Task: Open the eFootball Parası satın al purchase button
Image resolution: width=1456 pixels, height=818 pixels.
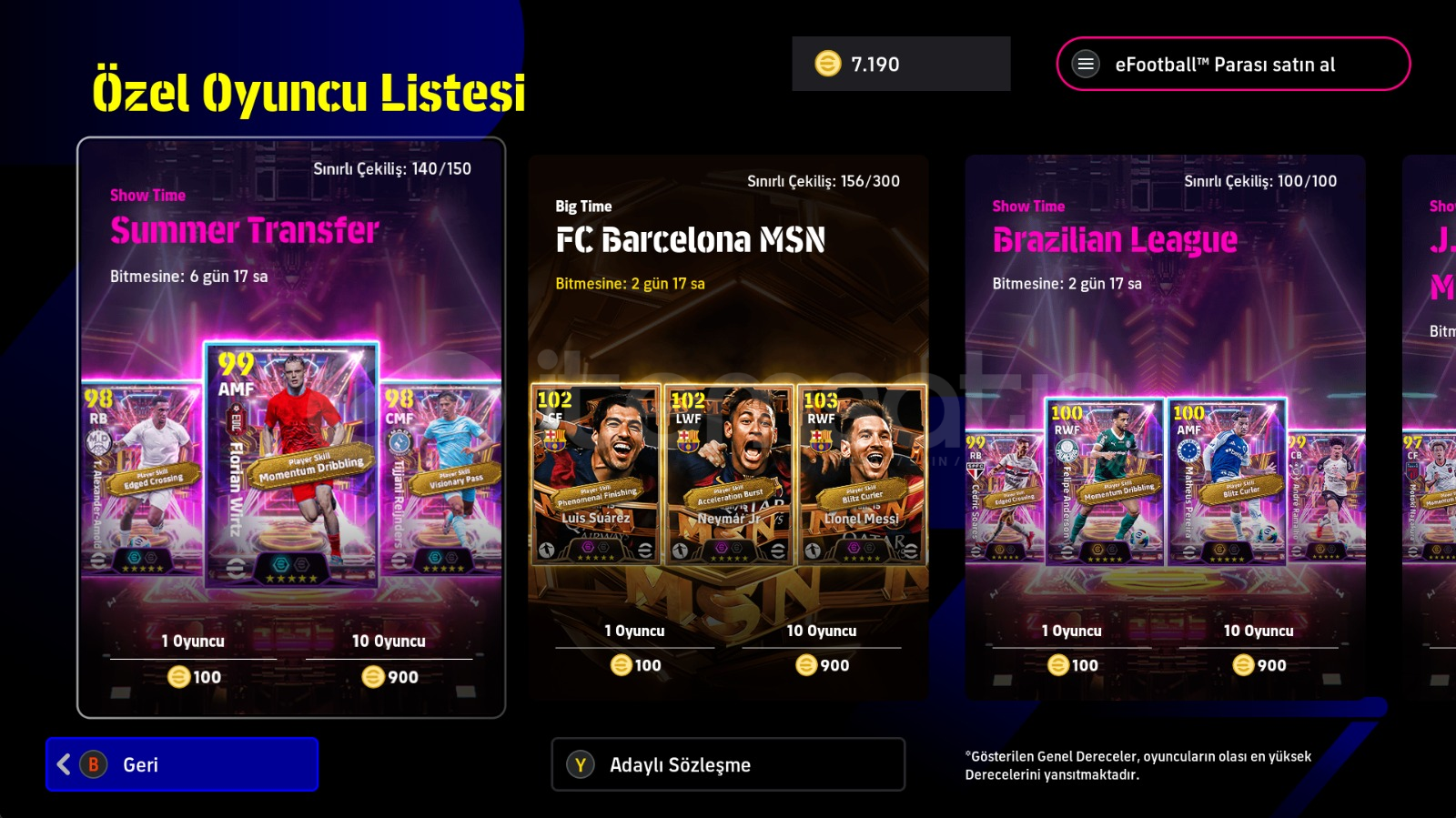Action: click(x=1233, y=64)
